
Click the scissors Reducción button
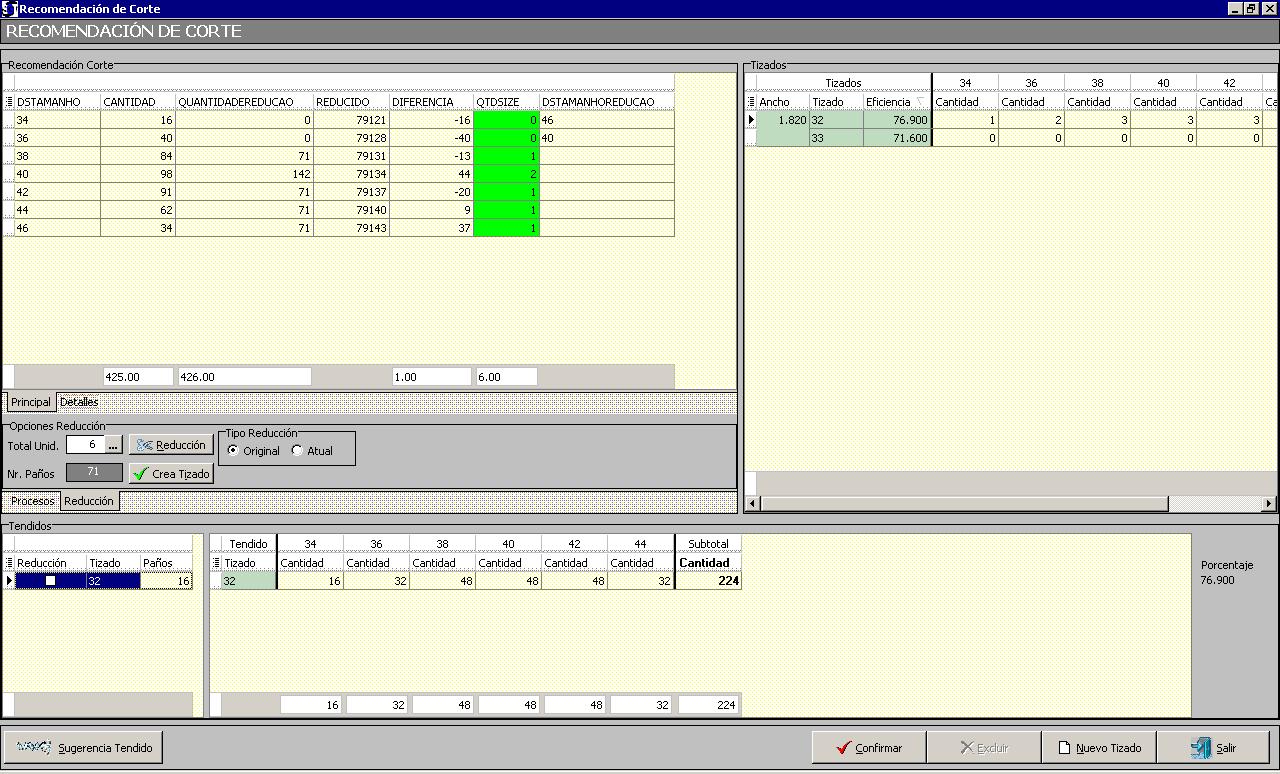[x=171, y=445]
